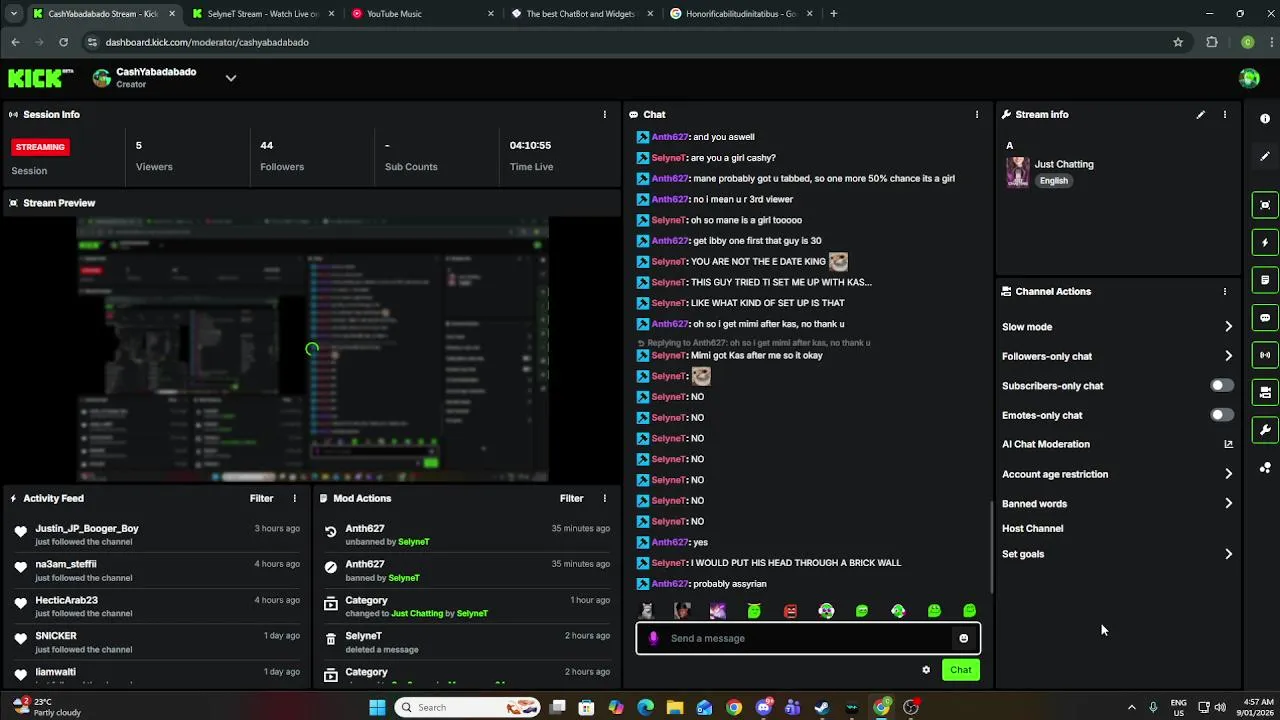
Task: Click the English language tag
Action: click(x=1053, y=181)
